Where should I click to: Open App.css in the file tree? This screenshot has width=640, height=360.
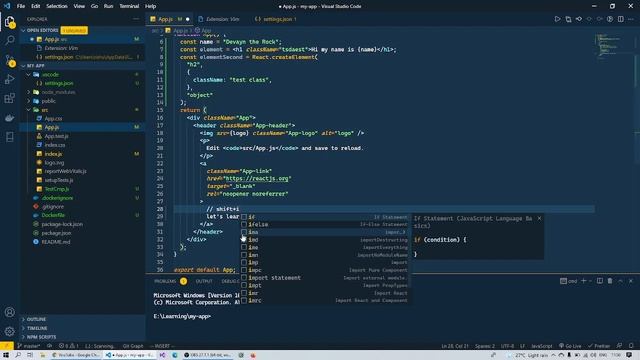click(x=53, y=118)
